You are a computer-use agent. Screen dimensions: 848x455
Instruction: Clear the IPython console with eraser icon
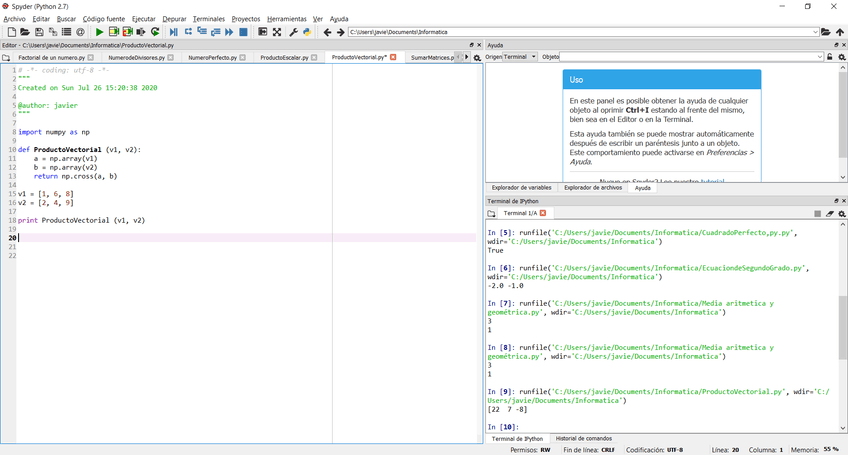click(830, 213)
